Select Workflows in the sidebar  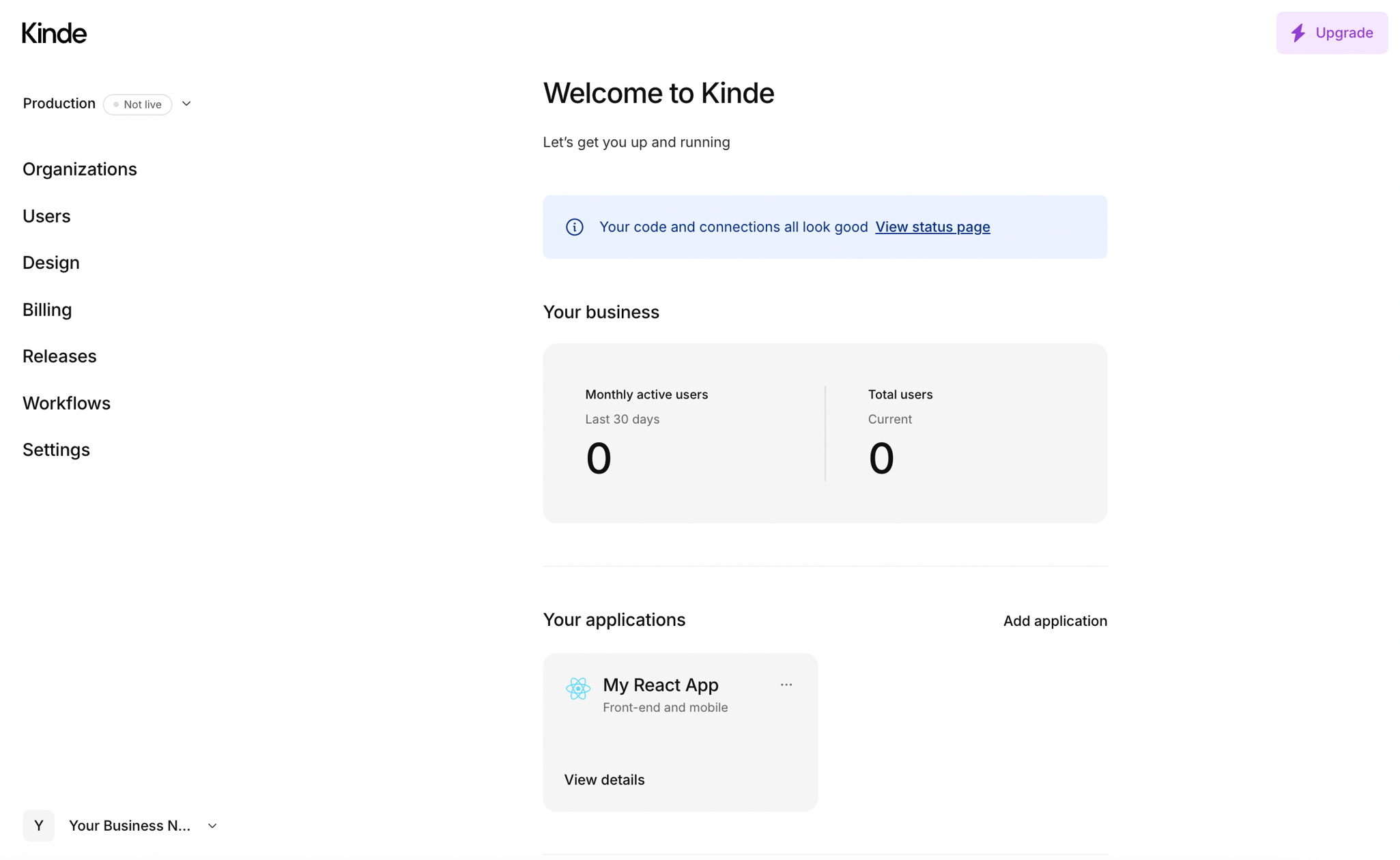66,403
